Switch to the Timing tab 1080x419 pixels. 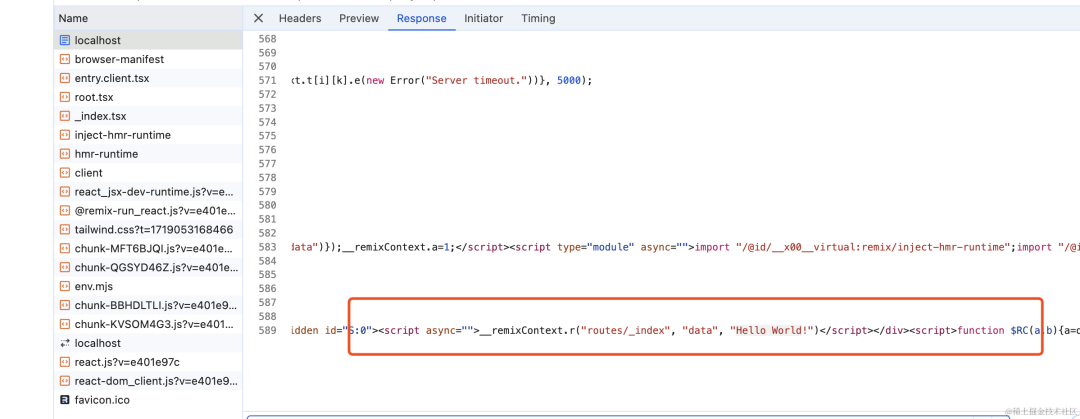pyautogui.click(x=538, y=19)
